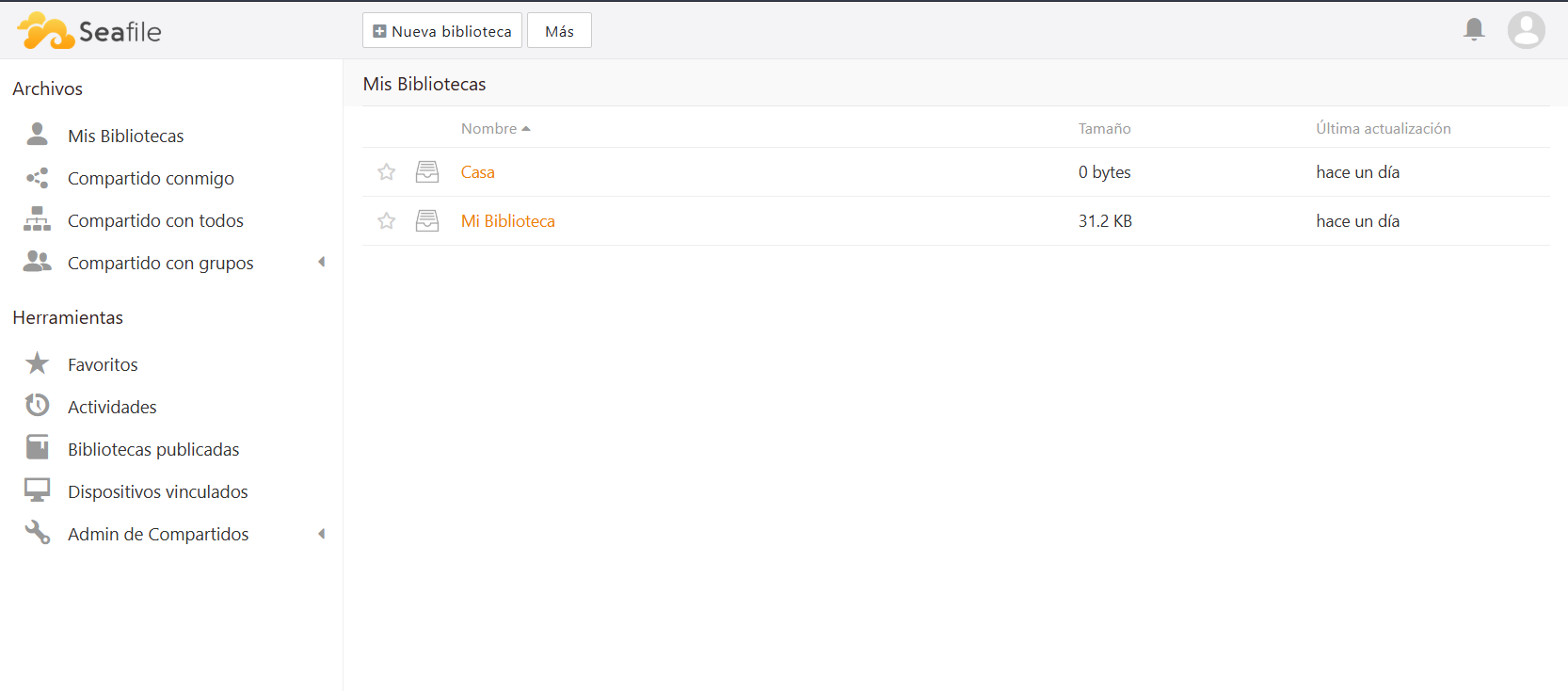
Task: Click the Nueva biblioteca button
Action: pyautogui.click(x=442, y=31)
